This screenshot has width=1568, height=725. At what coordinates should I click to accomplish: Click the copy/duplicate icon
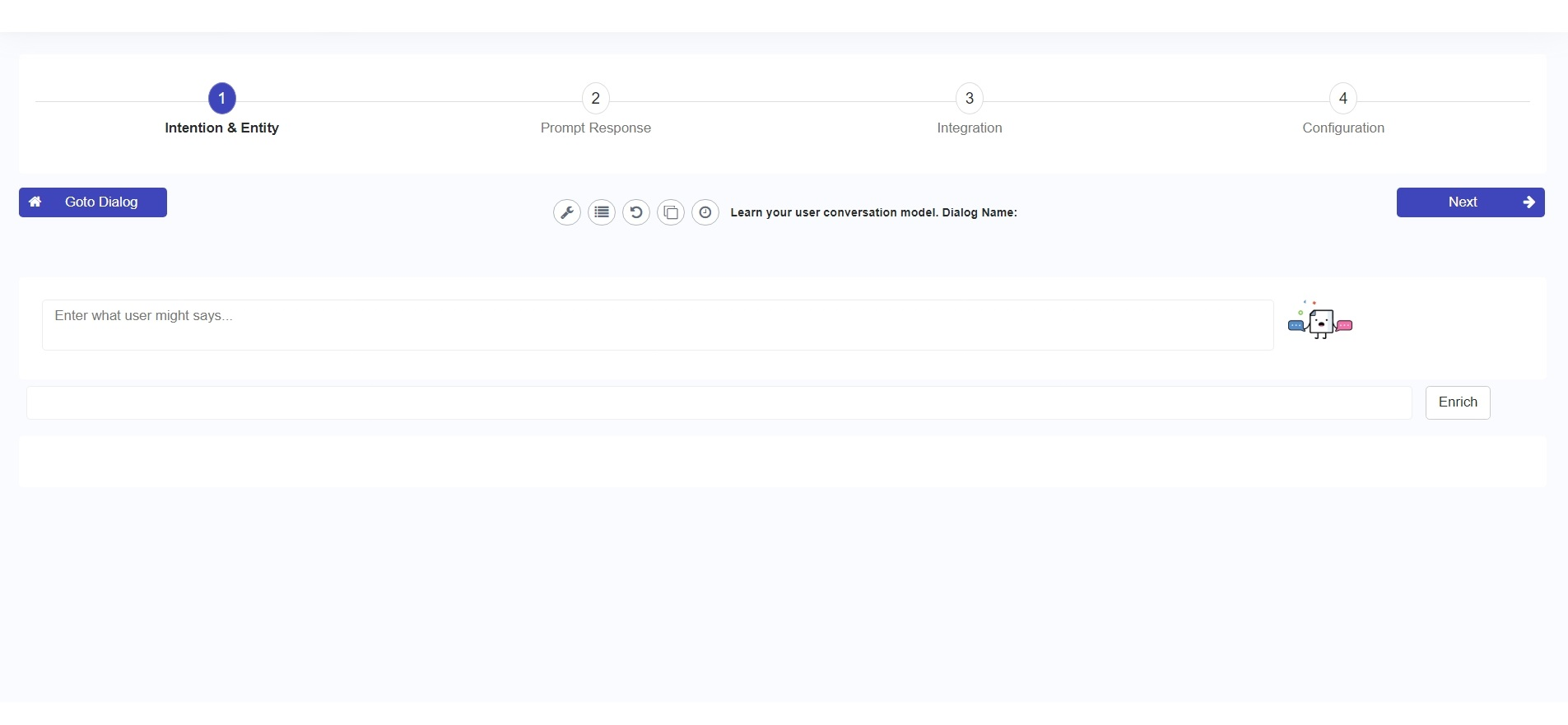[671, 212]
